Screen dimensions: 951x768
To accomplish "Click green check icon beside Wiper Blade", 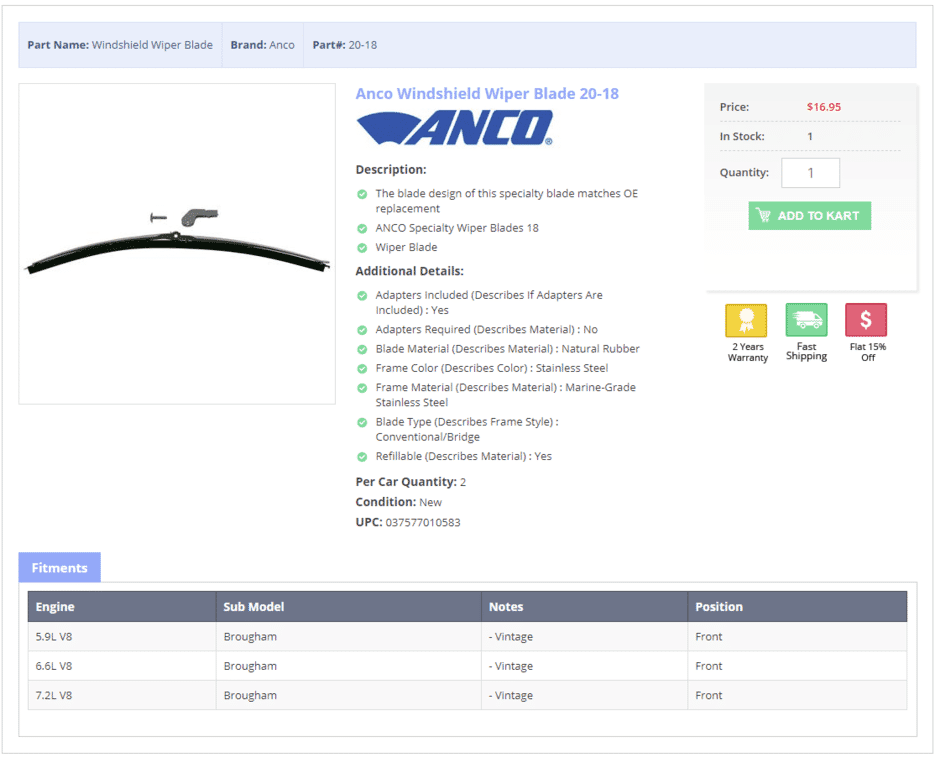I will click(x=362, y=248).
